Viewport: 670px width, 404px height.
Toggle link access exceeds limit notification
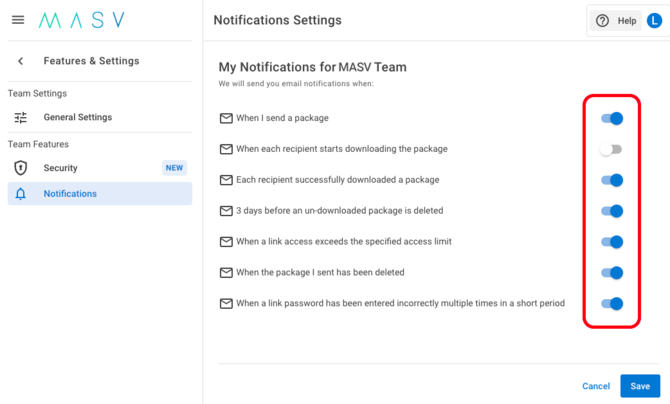coord(612,242)
